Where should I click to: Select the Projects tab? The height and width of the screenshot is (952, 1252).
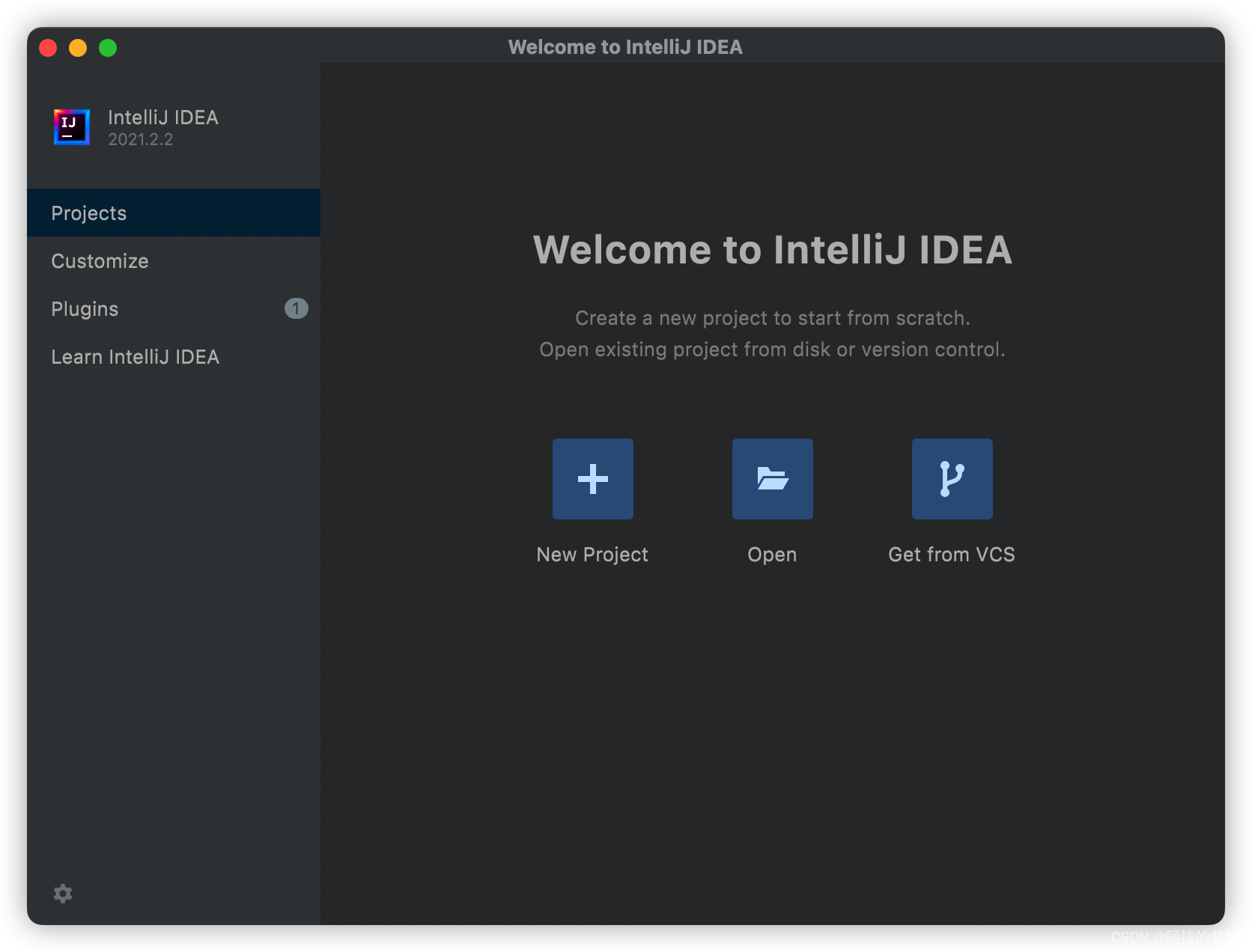coord(174,213)
